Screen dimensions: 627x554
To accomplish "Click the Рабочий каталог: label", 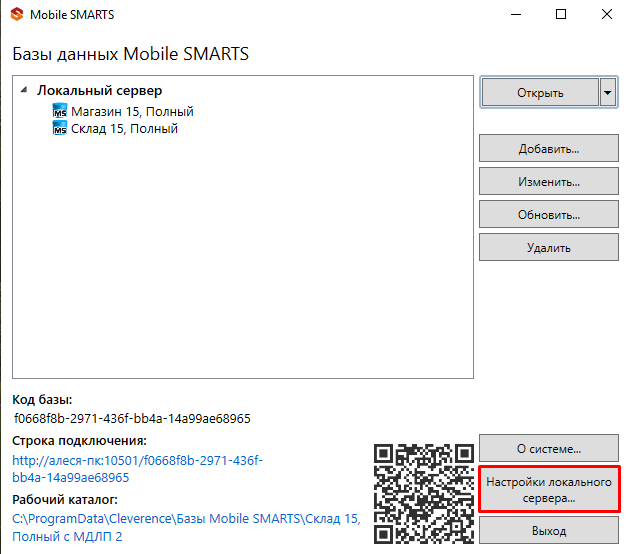I will 65,499.
